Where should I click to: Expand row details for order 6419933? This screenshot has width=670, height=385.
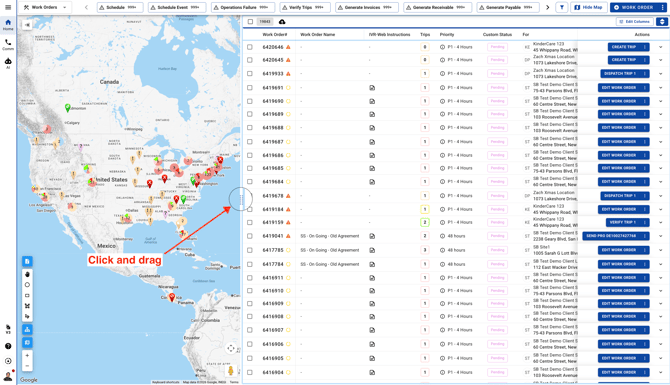(x=661, y=73)
